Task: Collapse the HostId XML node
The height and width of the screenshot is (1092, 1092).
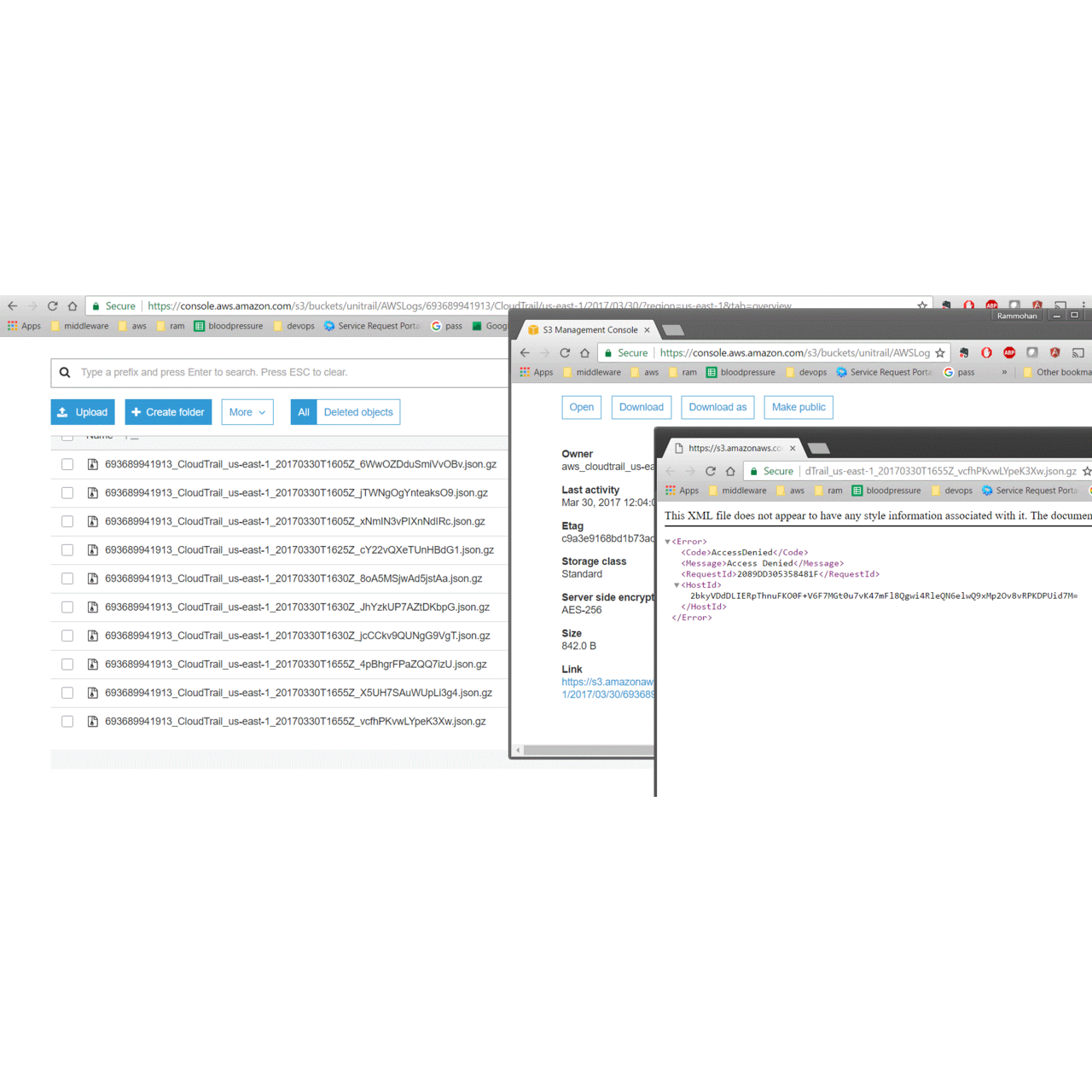Action: pos(677,585)
